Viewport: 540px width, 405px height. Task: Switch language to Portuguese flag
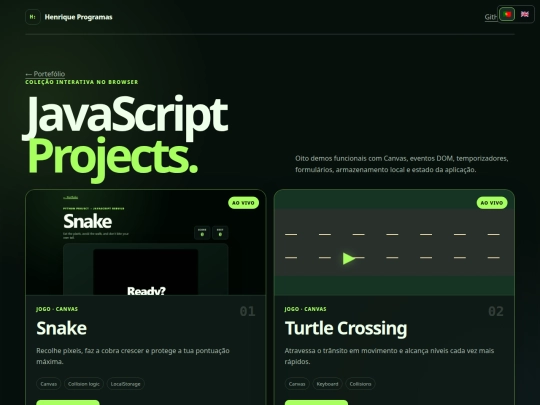507,14
